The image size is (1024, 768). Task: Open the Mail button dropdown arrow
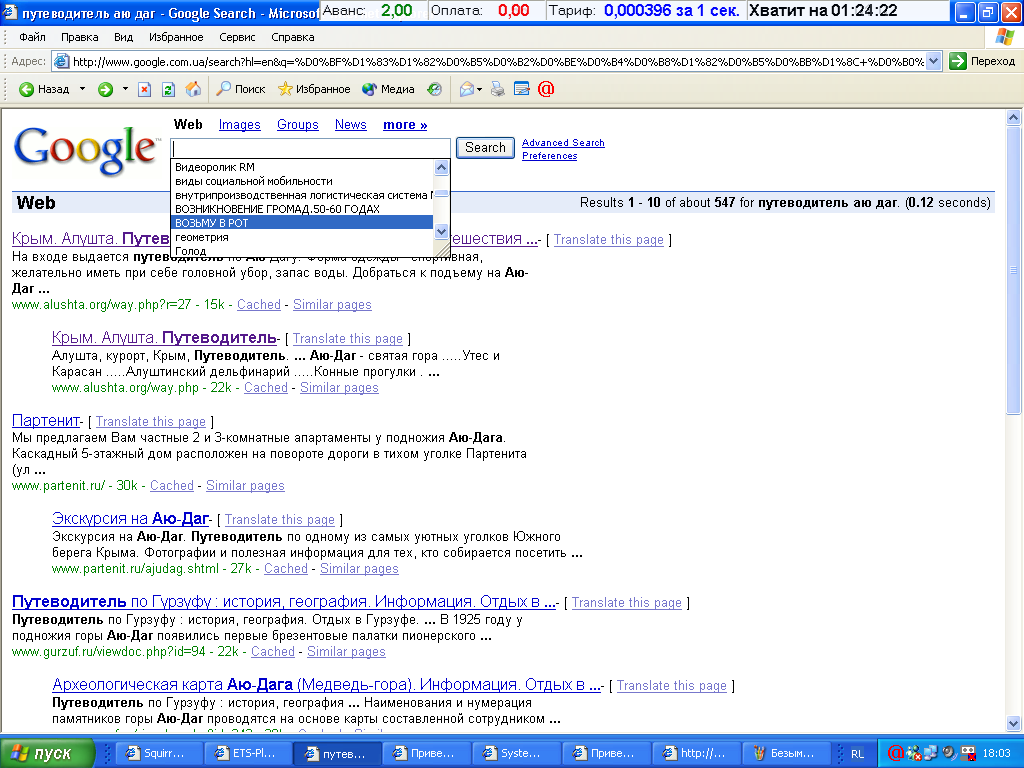[x=480, y=89]
